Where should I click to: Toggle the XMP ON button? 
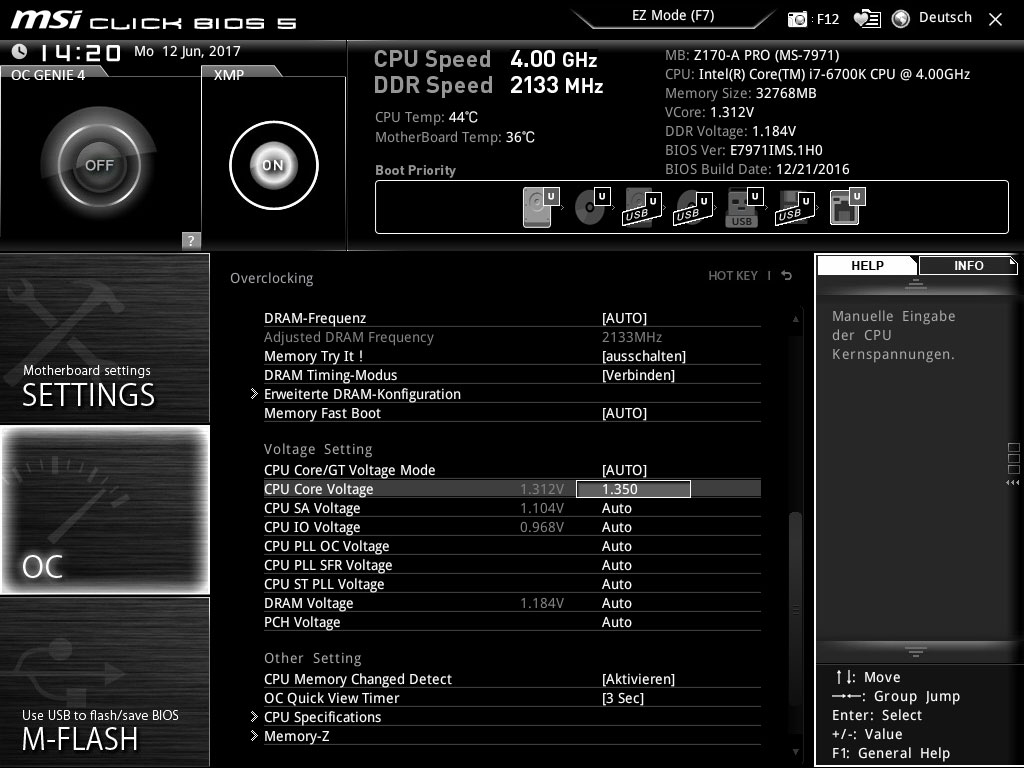pos(274,165)
